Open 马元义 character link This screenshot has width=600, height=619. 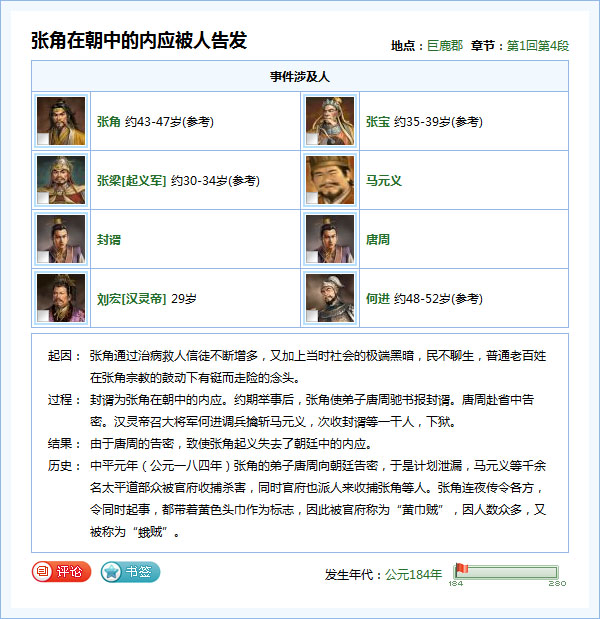click(384, 181)
